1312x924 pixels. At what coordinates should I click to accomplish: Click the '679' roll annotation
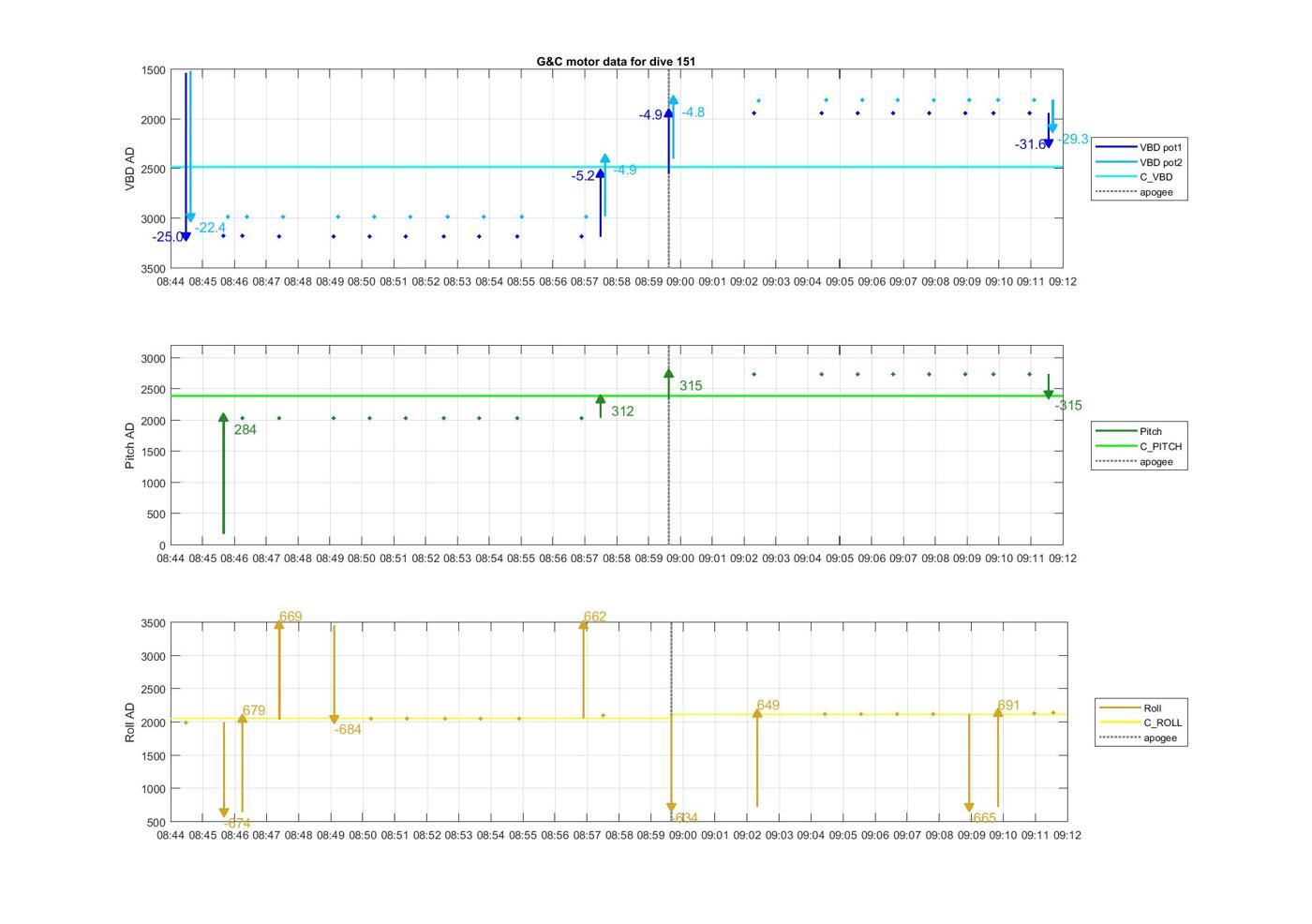point(254,711)
